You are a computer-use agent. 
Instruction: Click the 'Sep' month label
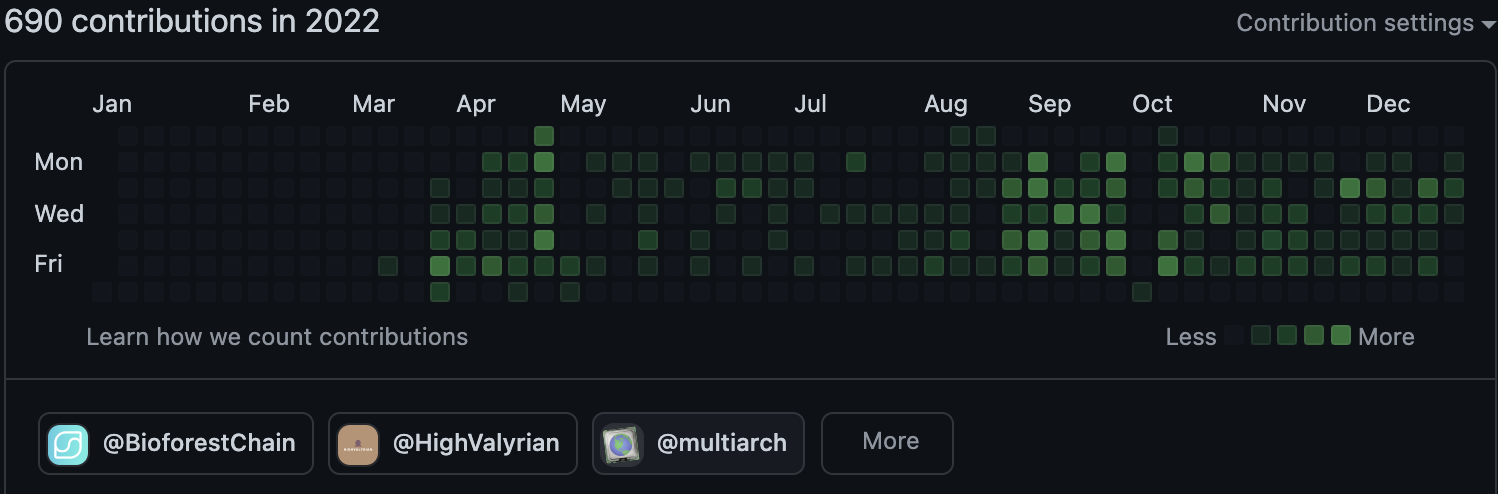[1049, 104]
